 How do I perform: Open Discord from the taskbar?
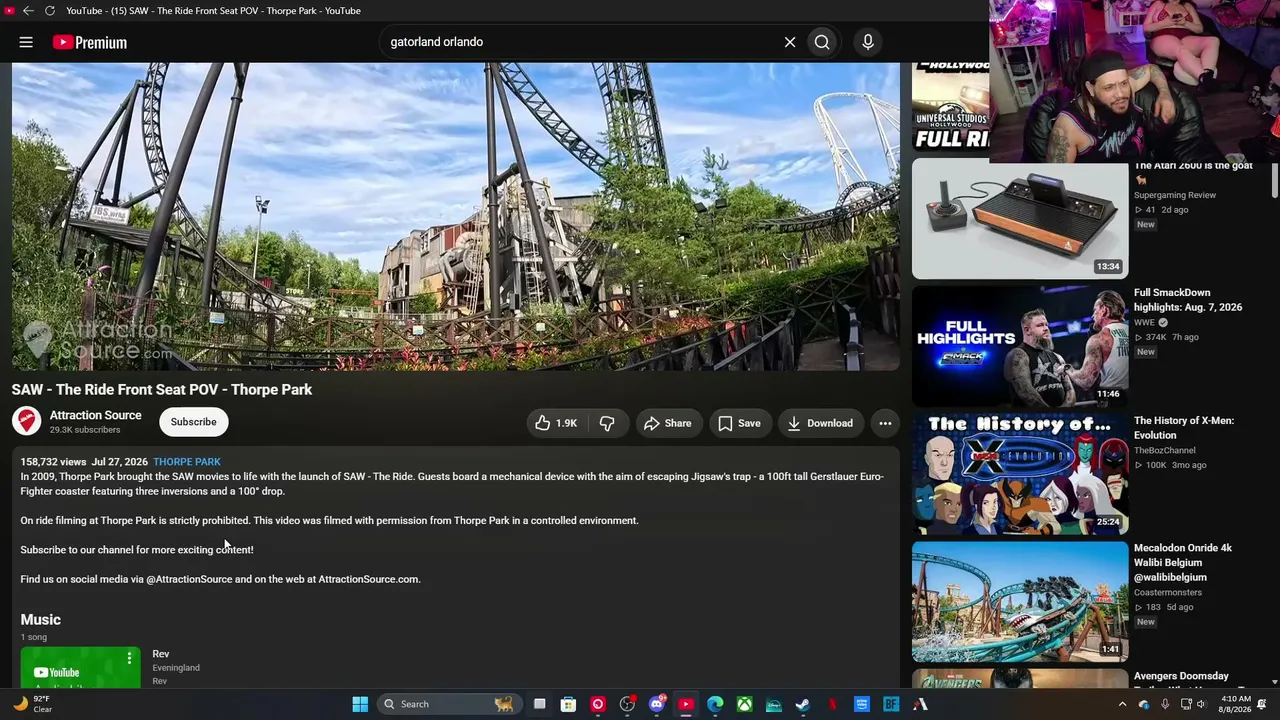pos(657,704)
